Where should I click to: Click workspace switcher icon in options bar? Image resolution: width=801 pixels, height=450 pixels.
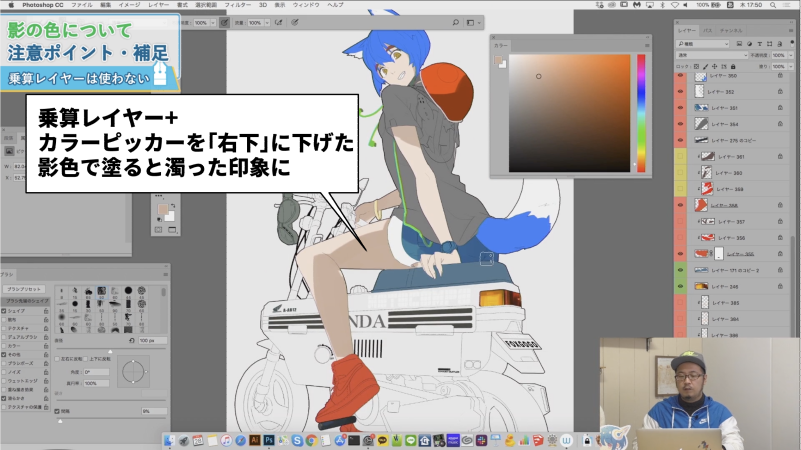pos(470,22)
